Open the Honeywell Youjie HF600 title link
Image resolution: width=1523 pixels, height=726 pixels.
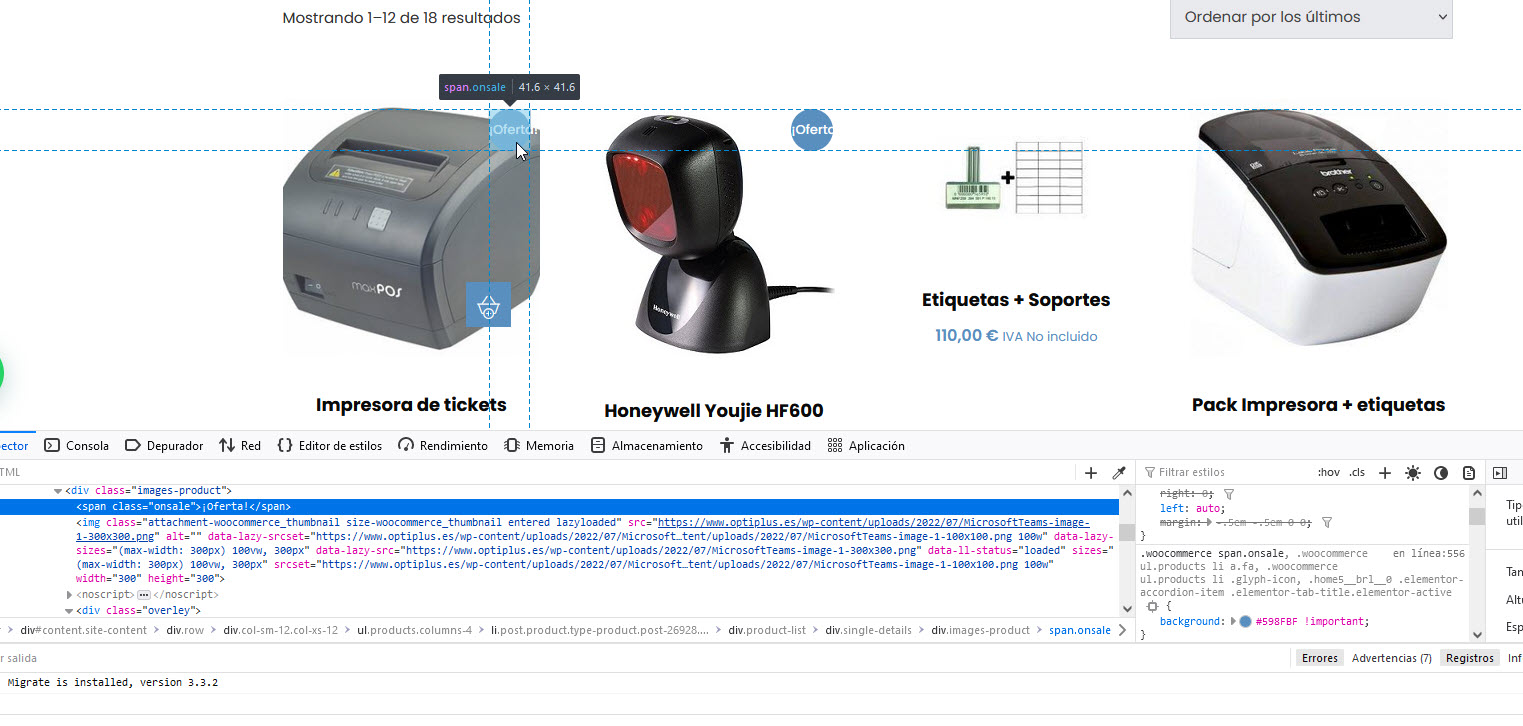tap(714, 411)
